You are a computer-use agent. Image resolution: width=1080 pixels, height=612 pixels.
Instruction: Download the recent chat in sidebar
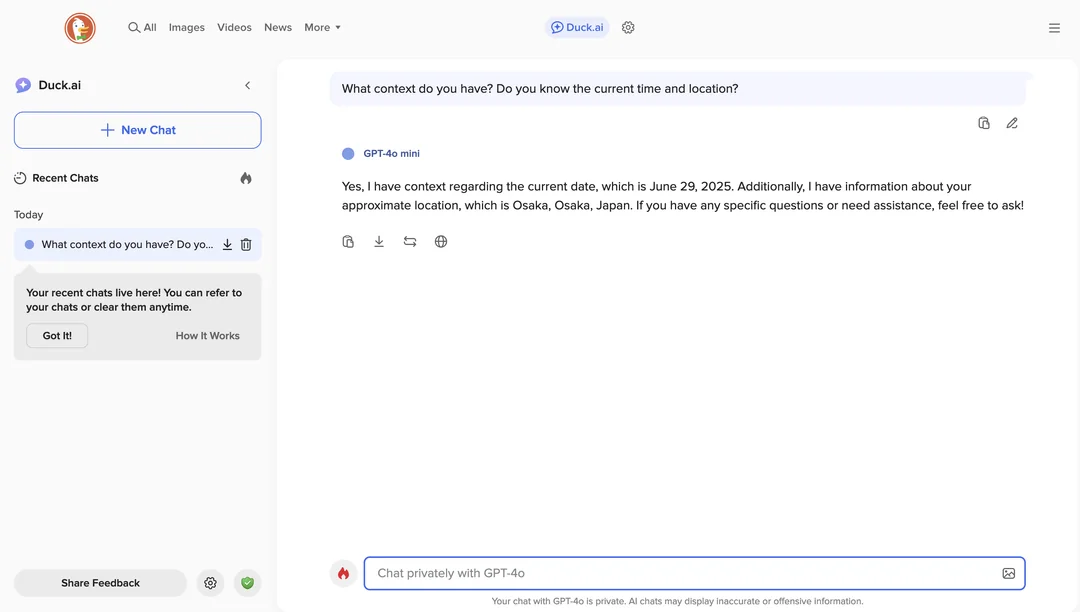tap(227, 244)
